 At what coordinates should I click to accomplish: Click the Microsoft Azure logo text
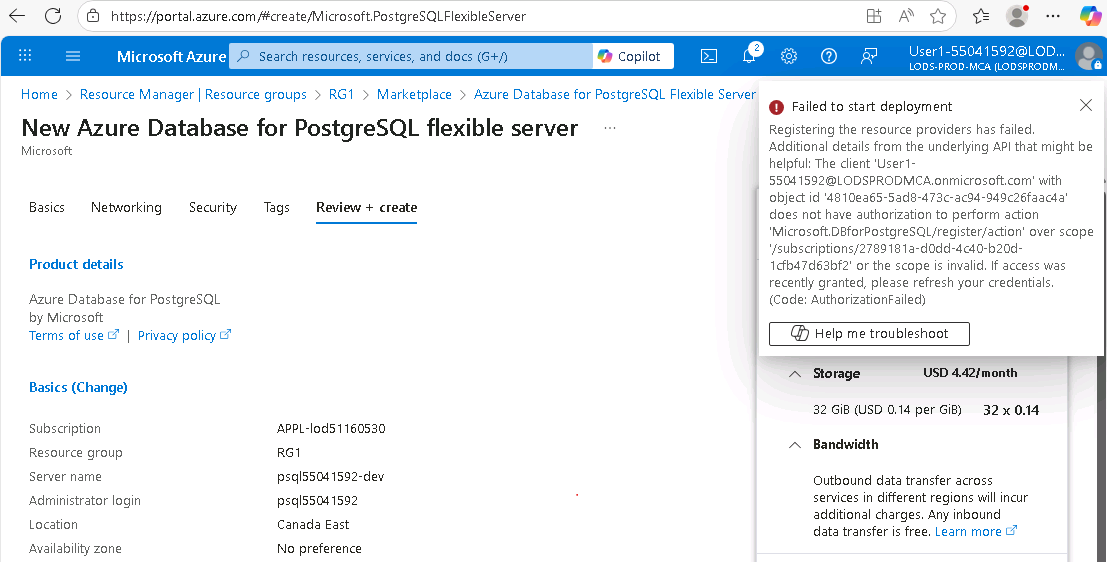(172, 56)
